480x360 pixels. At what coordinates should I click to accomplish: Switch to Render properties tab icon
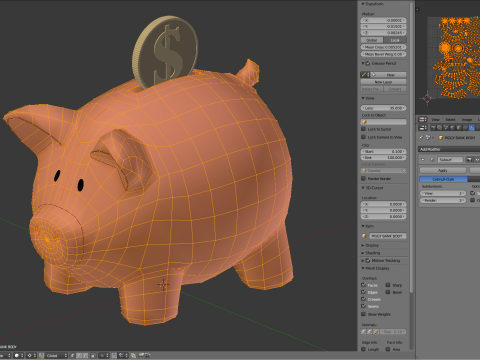click(x=433, y=128)
